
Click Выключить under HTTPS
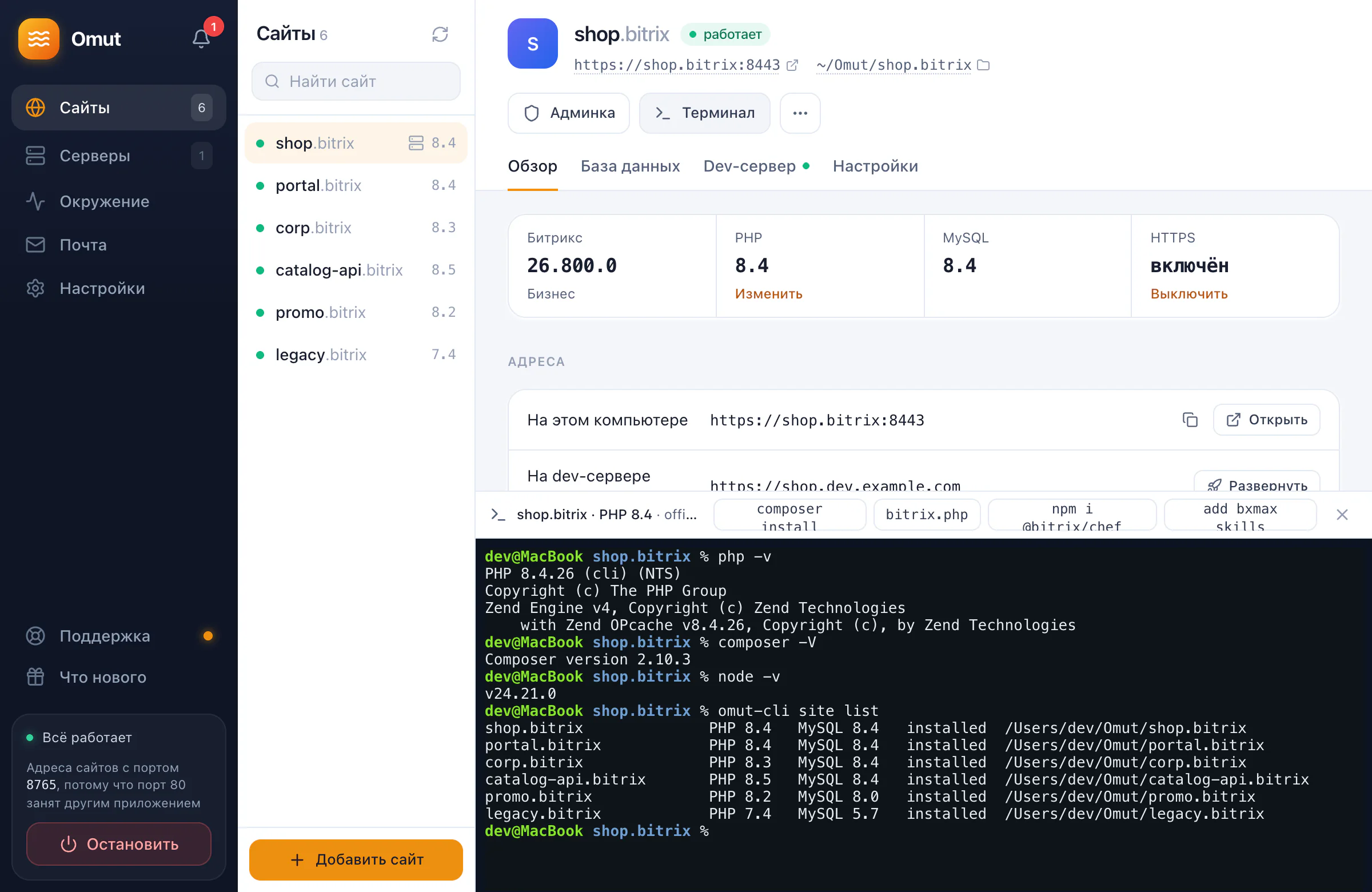[1188, 294]
